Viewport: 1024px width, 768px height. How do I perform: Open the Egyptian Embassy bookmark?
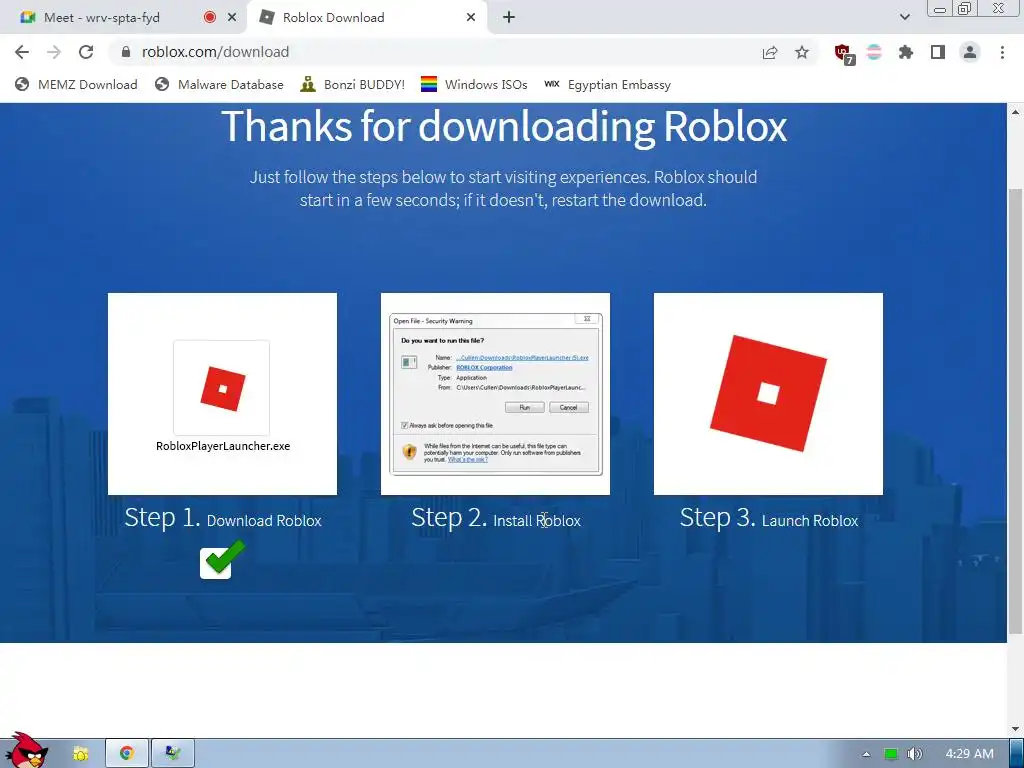point(607,85)
